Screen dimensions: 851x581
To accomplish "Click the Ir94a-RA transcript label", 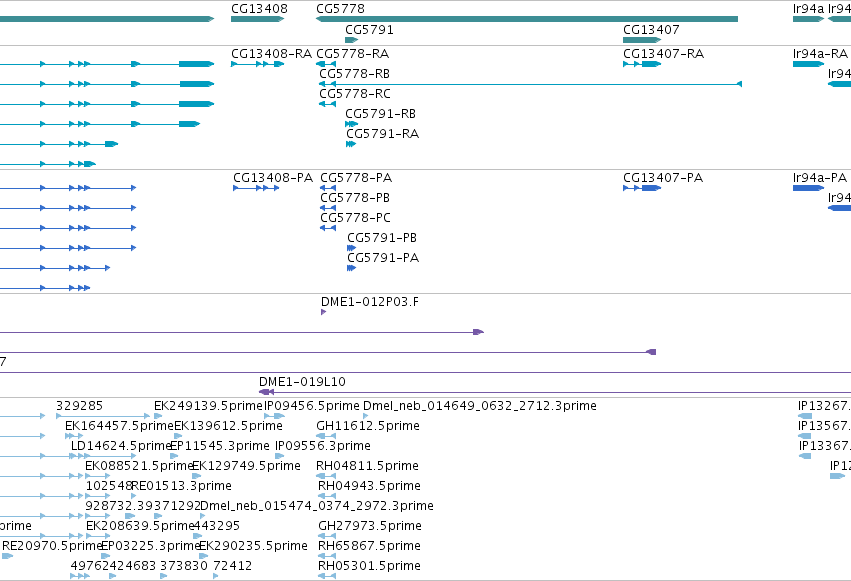I will [x=820, y=54].
